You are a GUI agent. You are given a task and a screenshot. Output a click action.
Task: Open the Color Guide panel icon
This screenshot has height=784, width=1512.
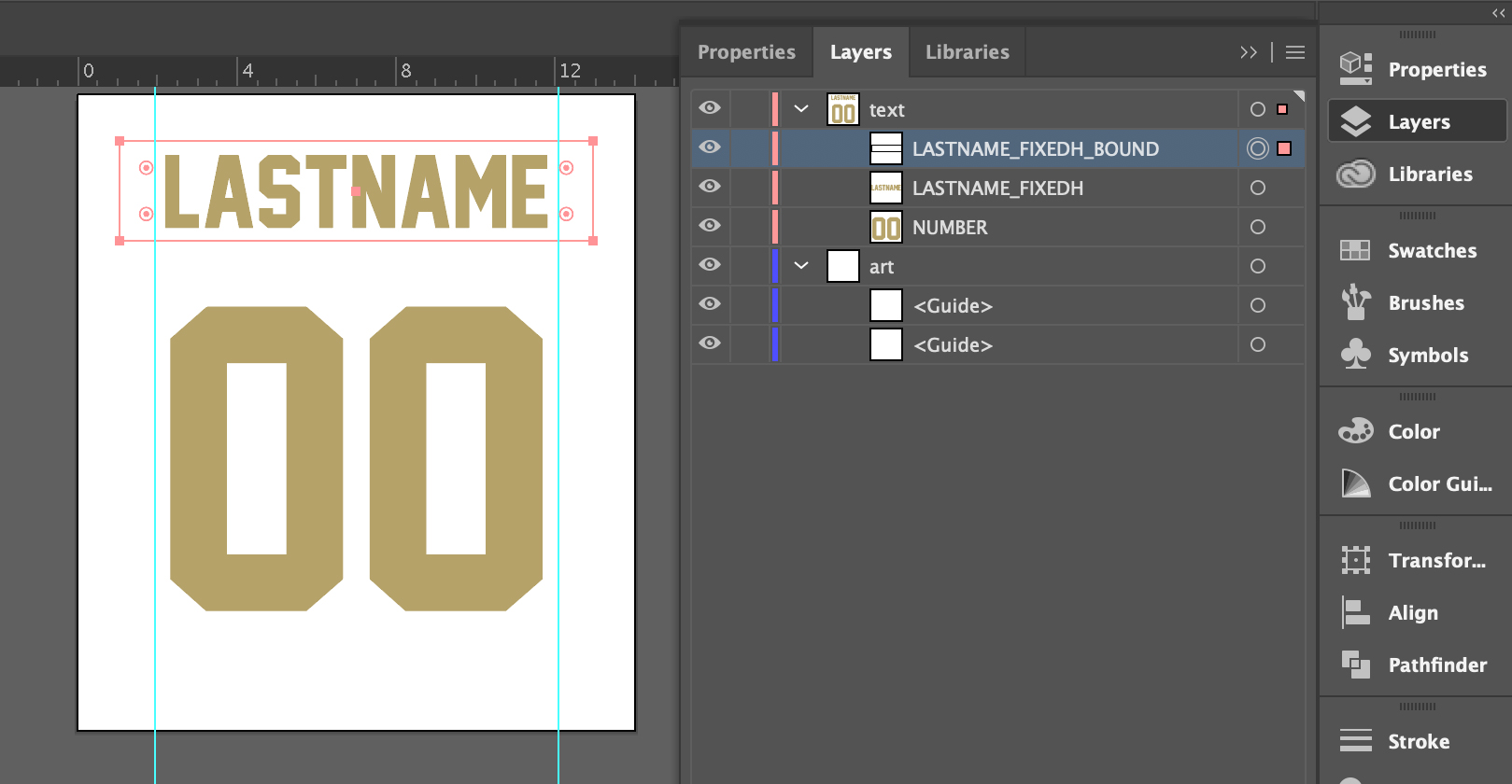(x=1355, y=483)
